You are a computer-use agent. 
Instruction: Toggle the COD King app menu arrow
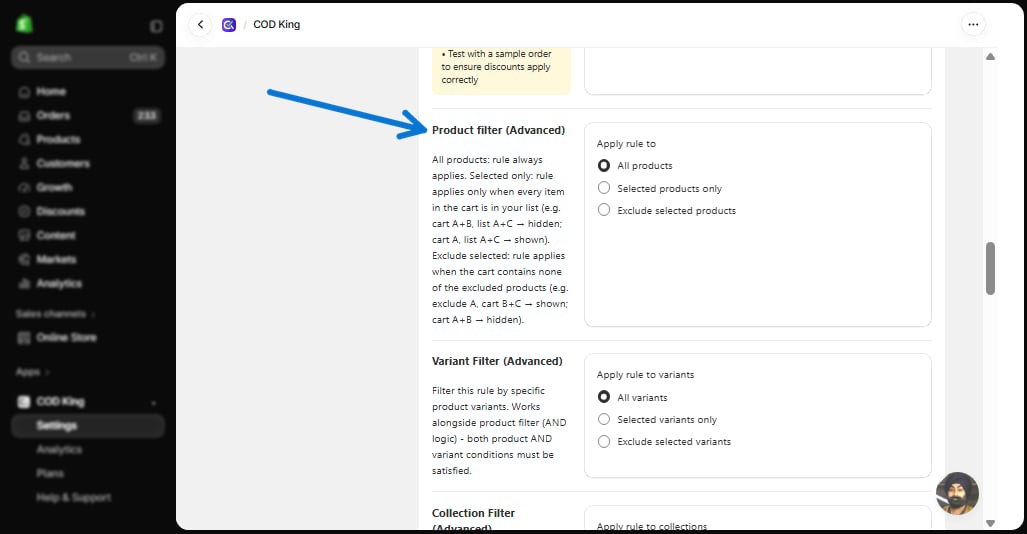[x=153, y=403]
